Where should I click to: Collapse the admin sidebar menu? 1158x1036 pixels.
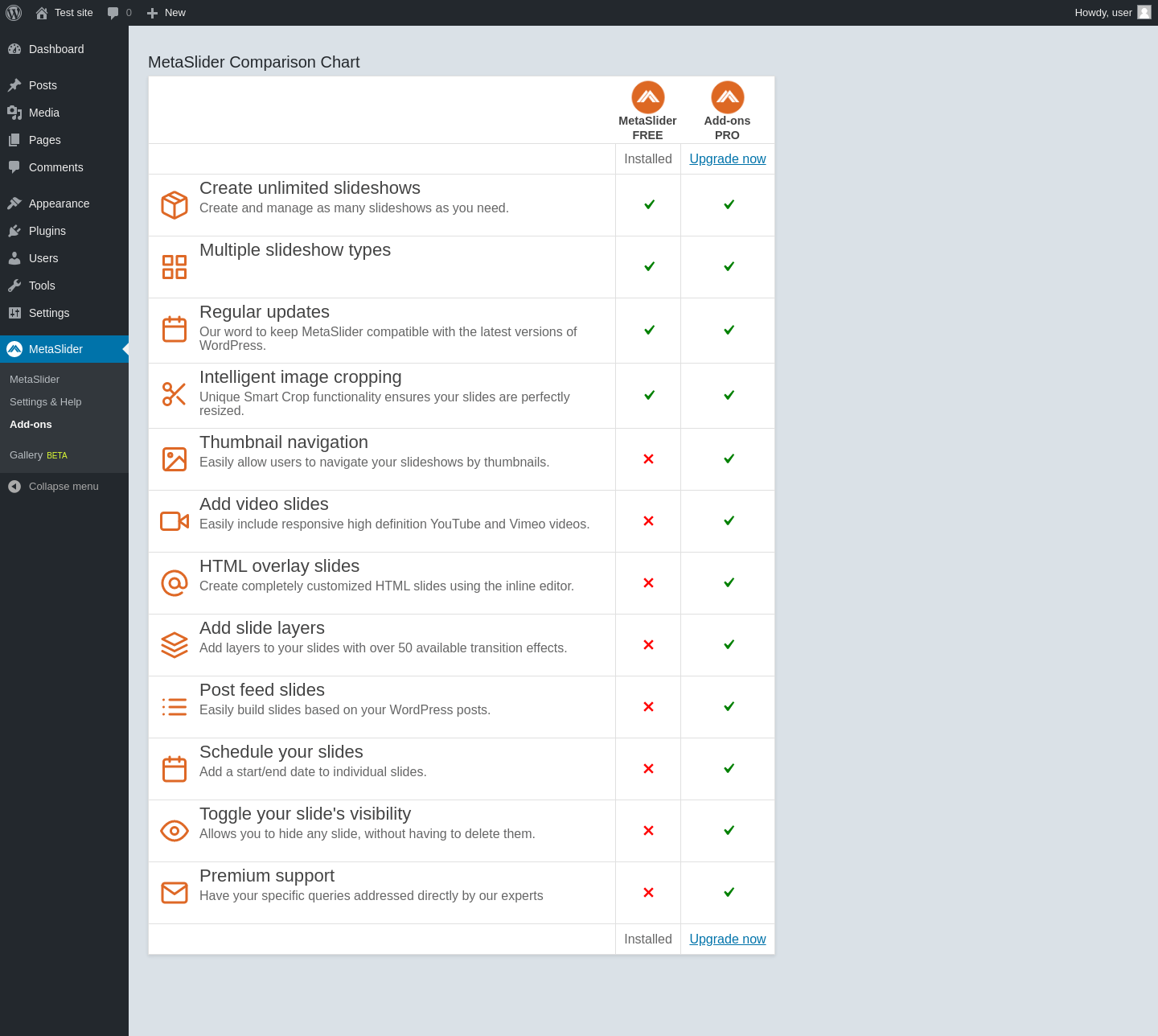point(64,487)
